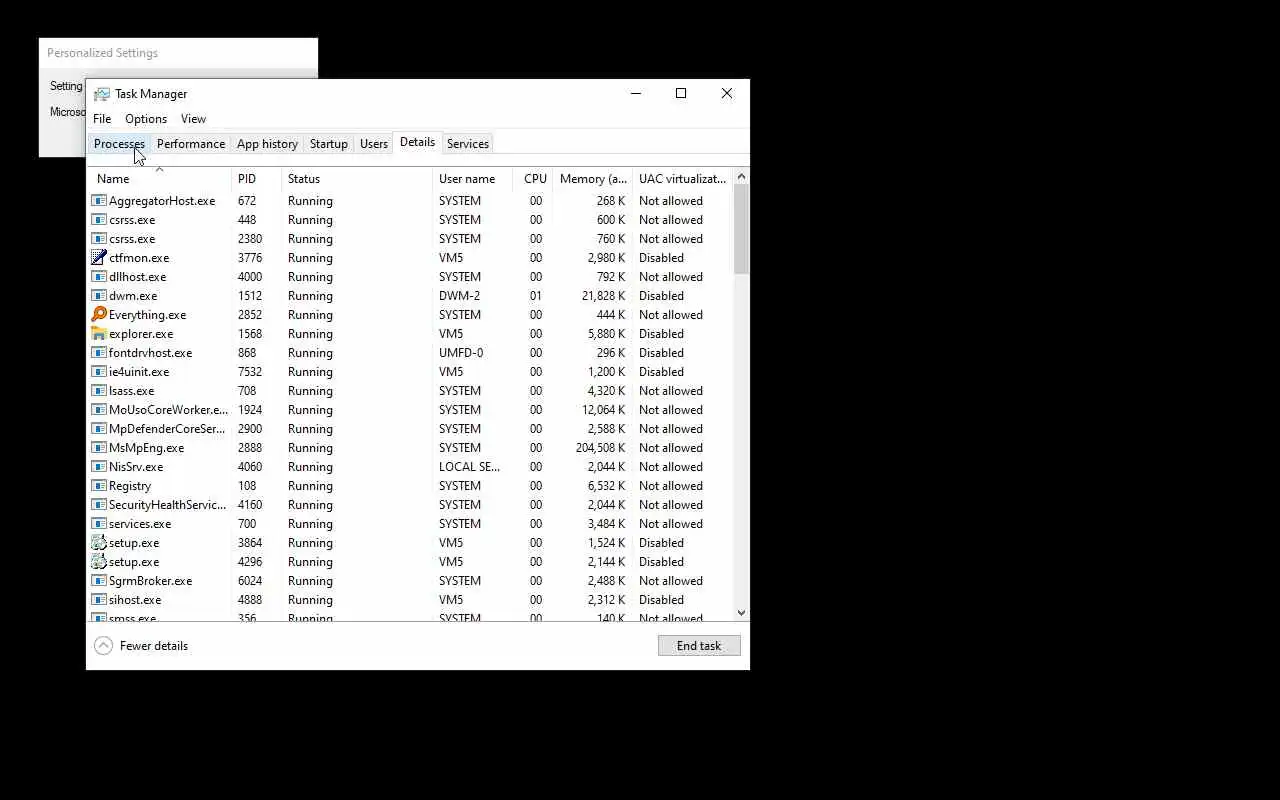Click the MpDefenderCoreService icon
1280x800 pixels.
[x=99, y=429]
